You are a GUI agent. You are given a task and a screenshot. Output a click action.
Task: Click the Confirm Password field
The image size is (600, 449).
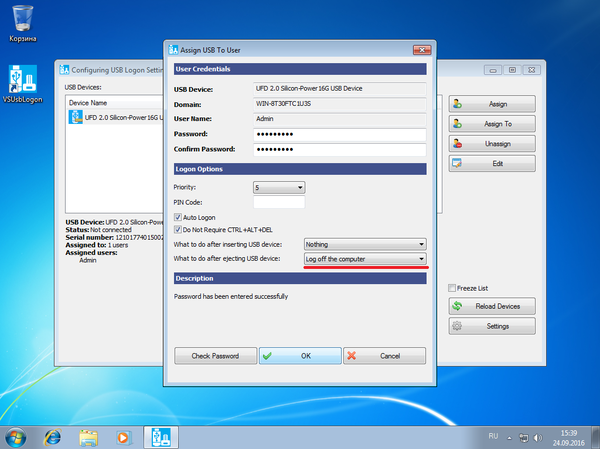point(340,149)
